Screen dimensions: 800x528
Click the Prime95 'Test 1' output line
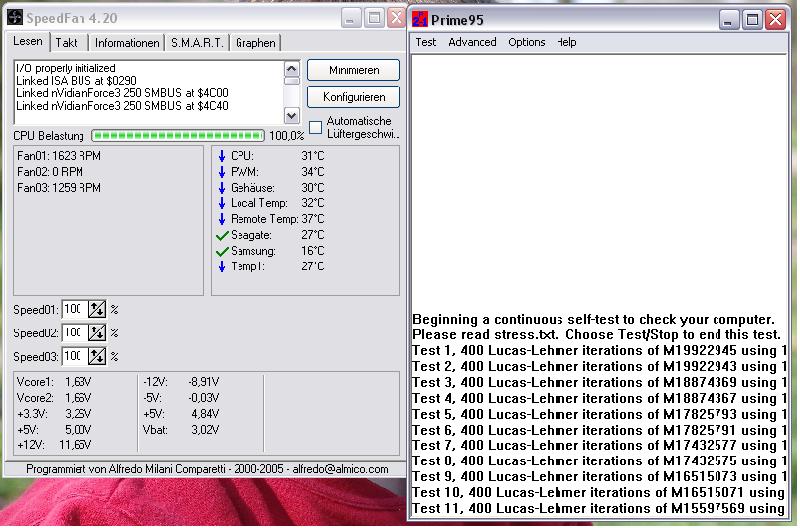click(x=599, y=351)
